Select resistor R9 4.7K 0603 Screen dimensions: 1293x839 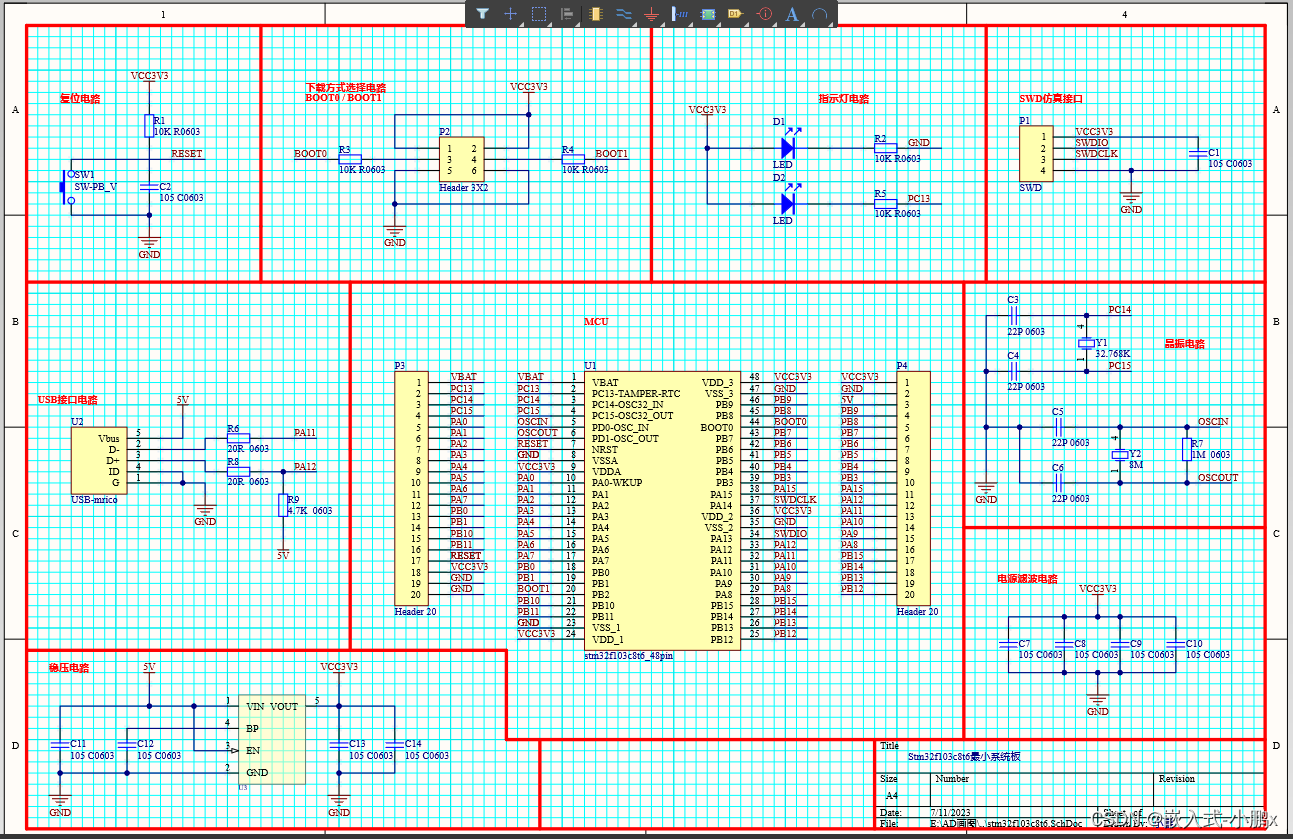click(283, 504)
